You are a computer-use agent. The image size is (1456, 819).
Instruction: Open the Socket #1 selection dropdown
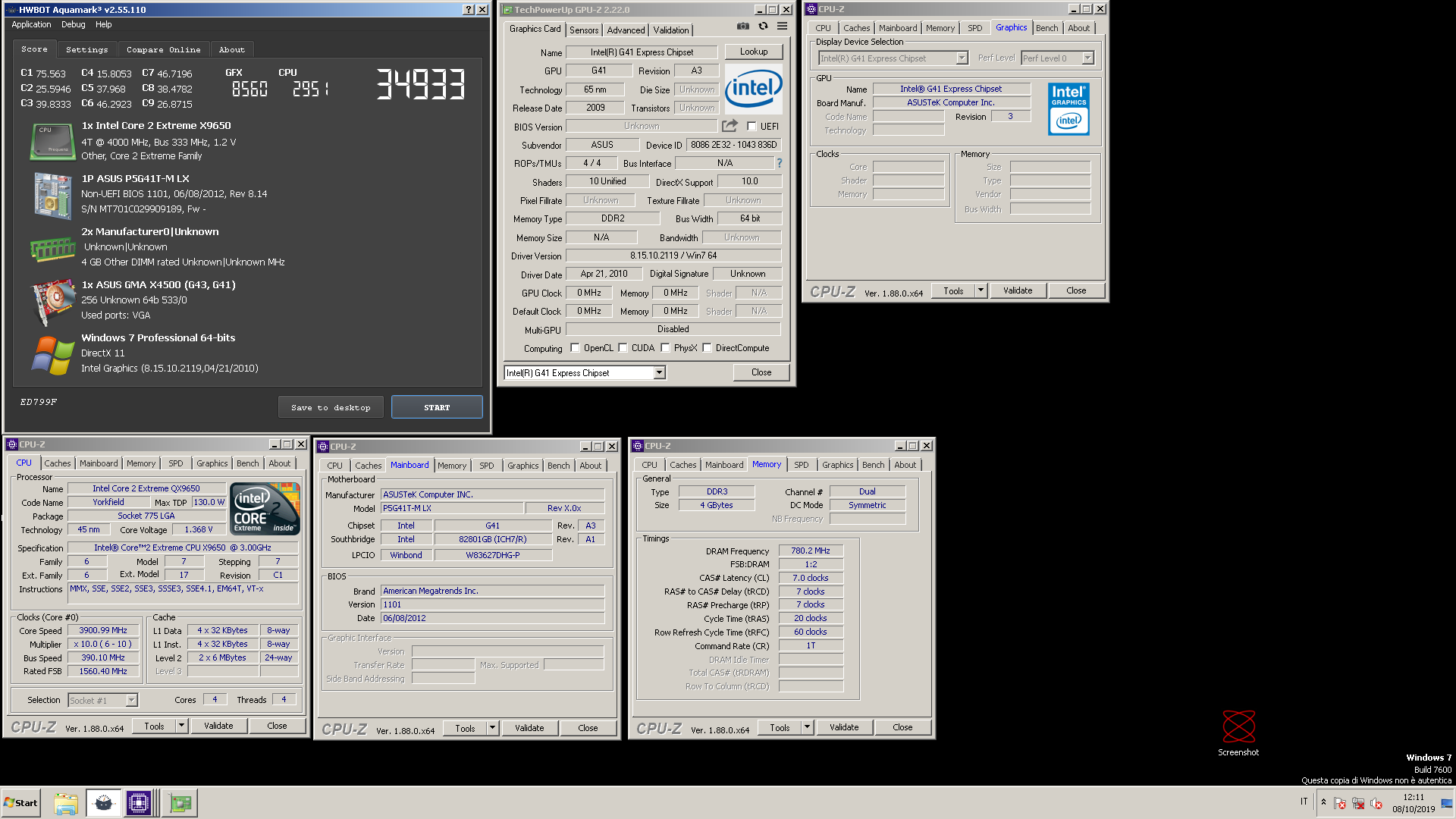(131, 701)
